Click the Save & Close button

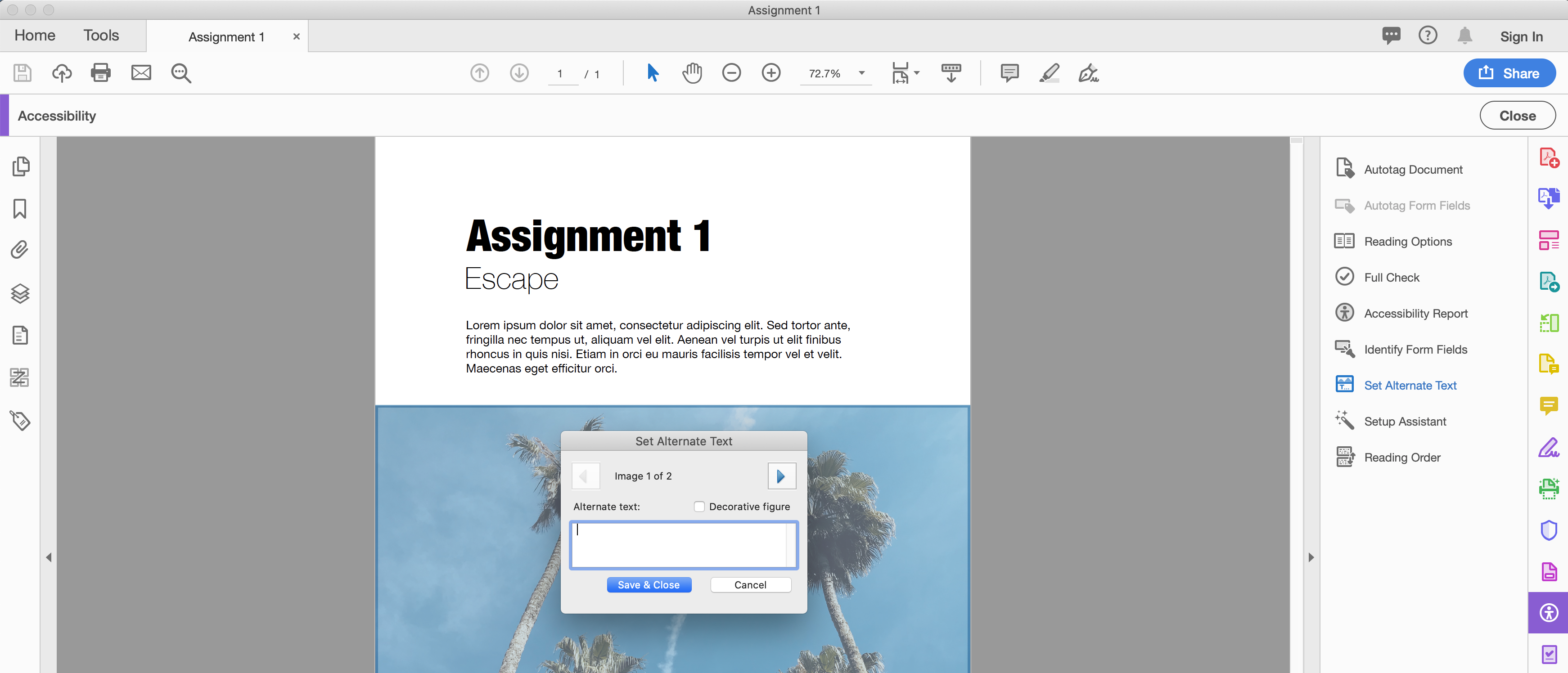(x=648, y=585)
